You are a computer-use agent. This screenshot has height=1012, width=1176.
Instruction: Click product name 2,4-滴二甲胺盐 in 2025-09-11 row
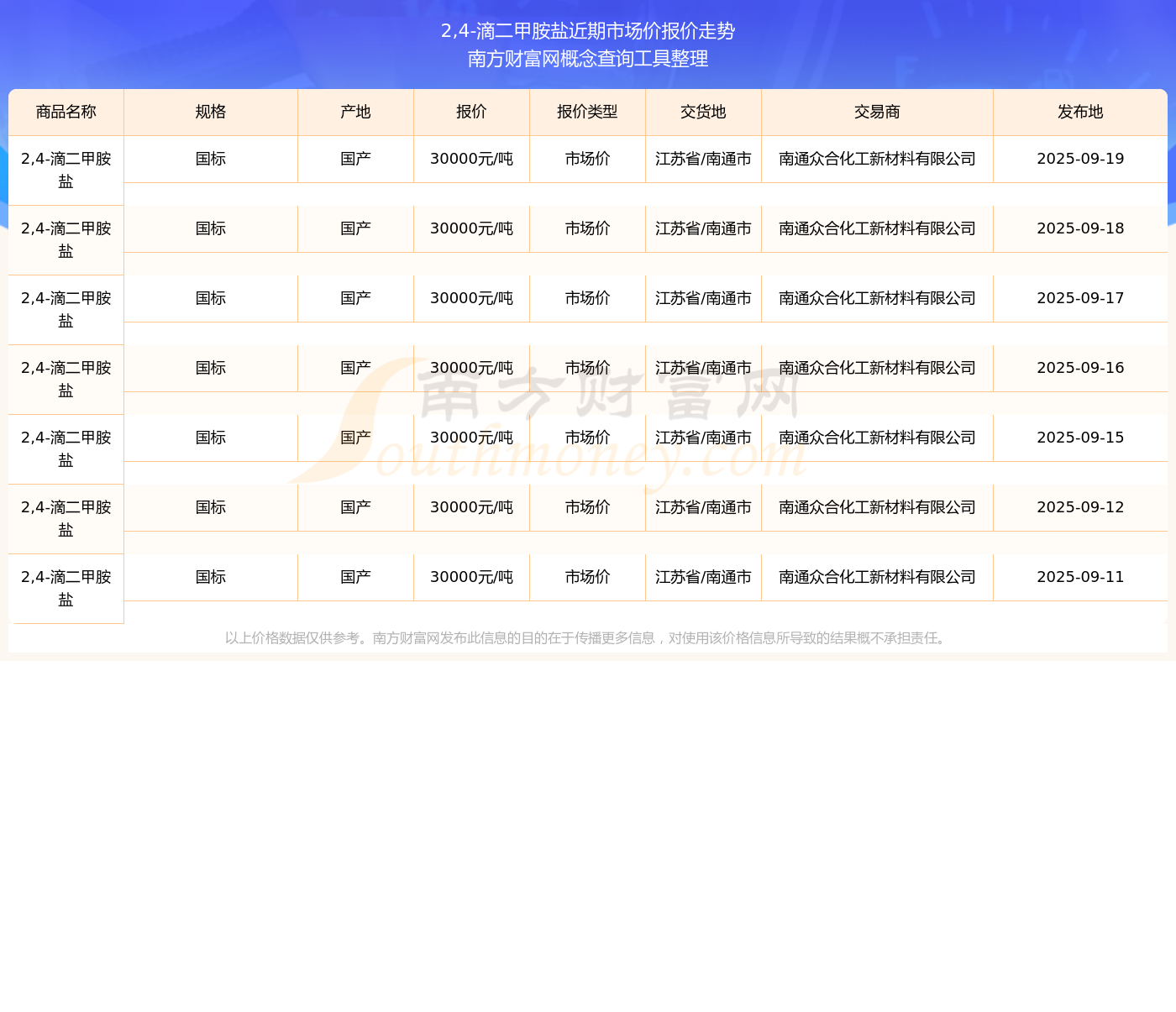pos(66,588)
